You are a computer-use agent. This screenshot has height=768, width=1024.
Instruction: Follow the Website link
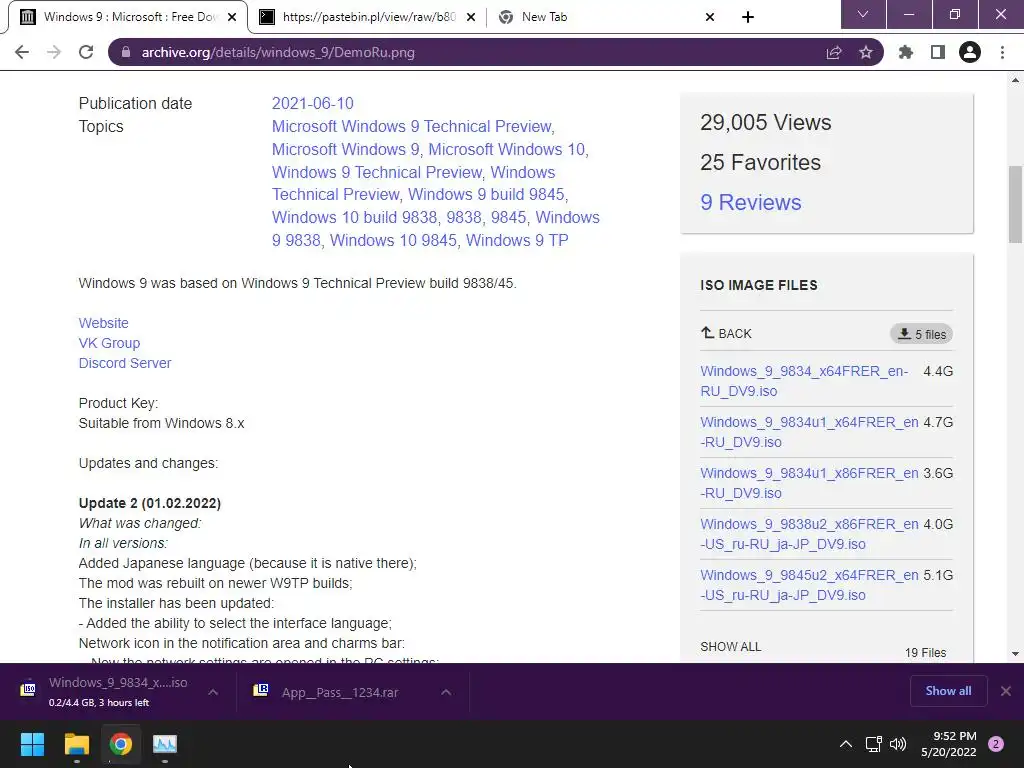coord(103,323)
